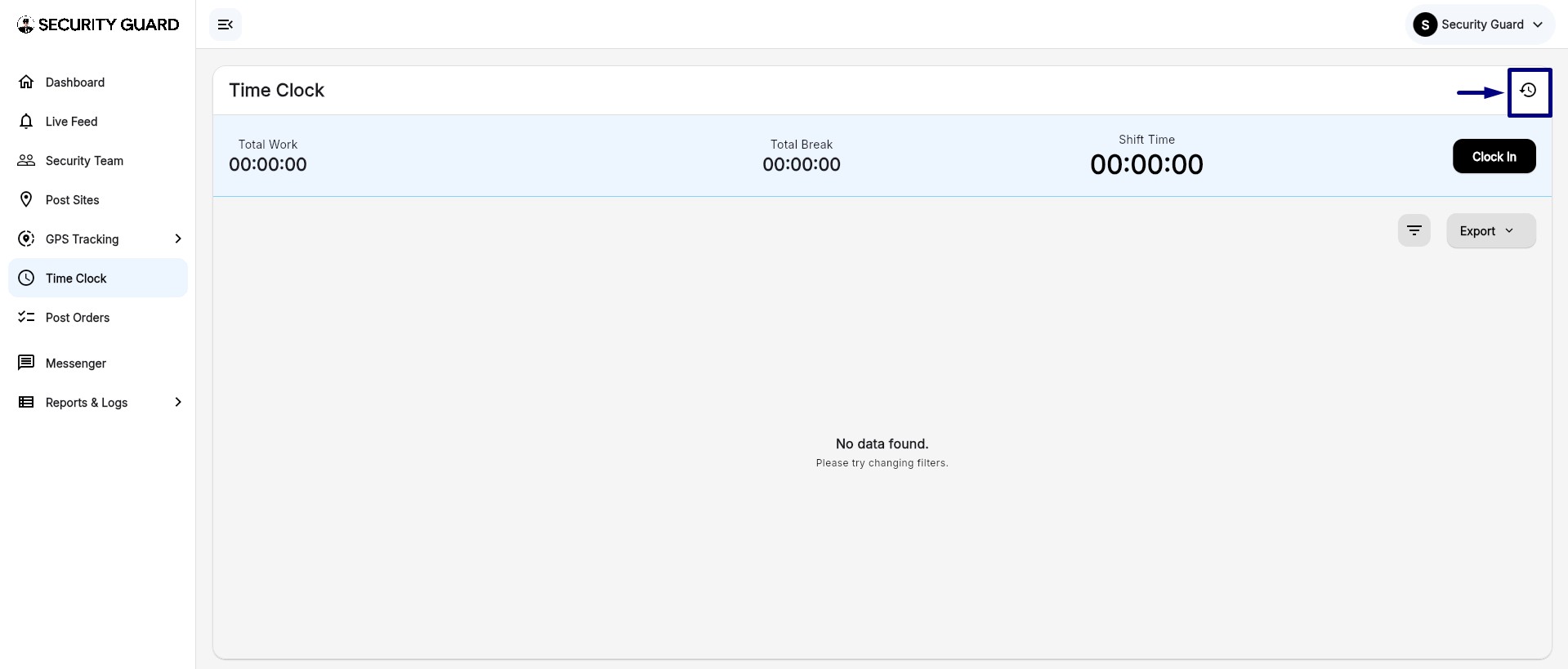Click the Time Clock page heading
Image resolution: width=1568 pixels, height=669 pixels.
[x=276, y=90]
